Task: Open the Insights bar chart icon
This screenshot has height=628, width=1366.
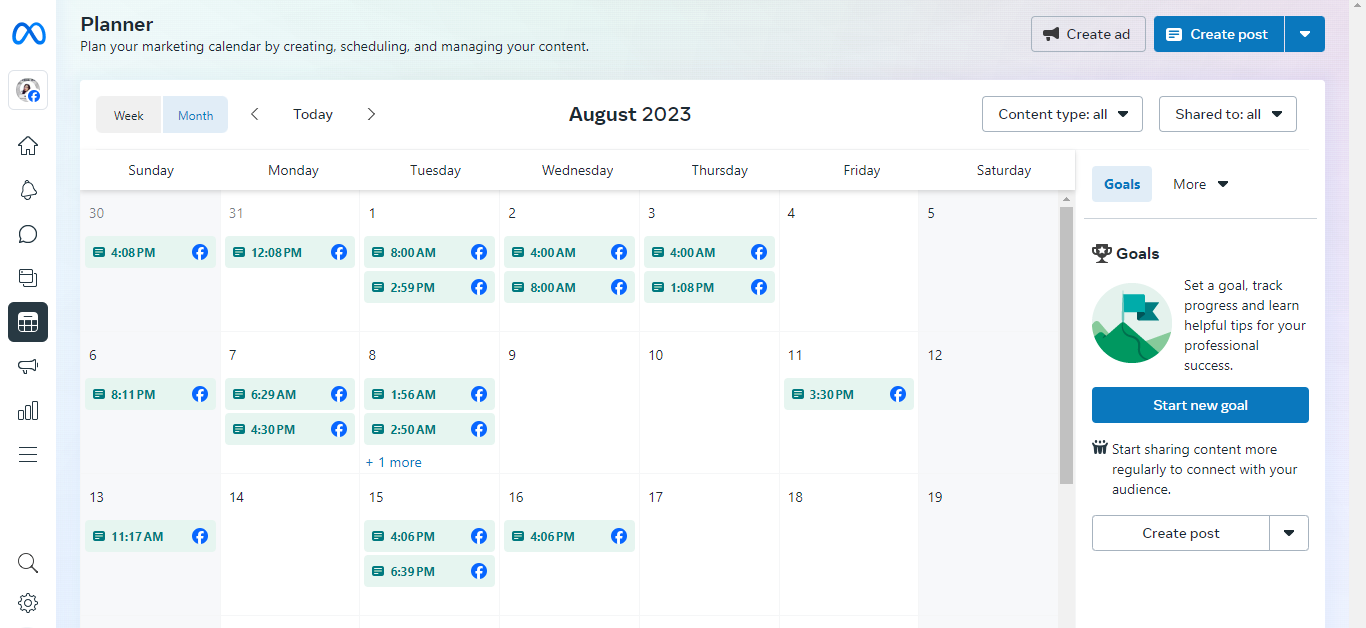Action: (28, 410)
